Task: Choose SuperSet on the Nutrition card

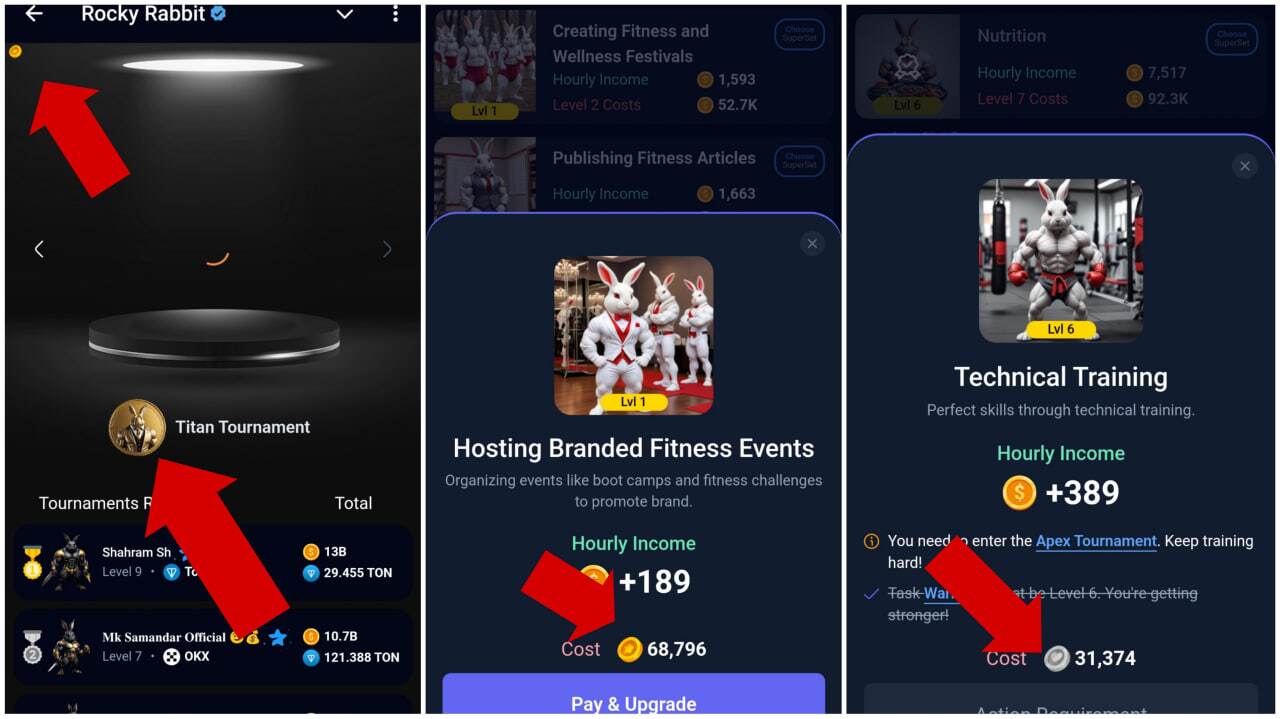Action: (1232, 39)
